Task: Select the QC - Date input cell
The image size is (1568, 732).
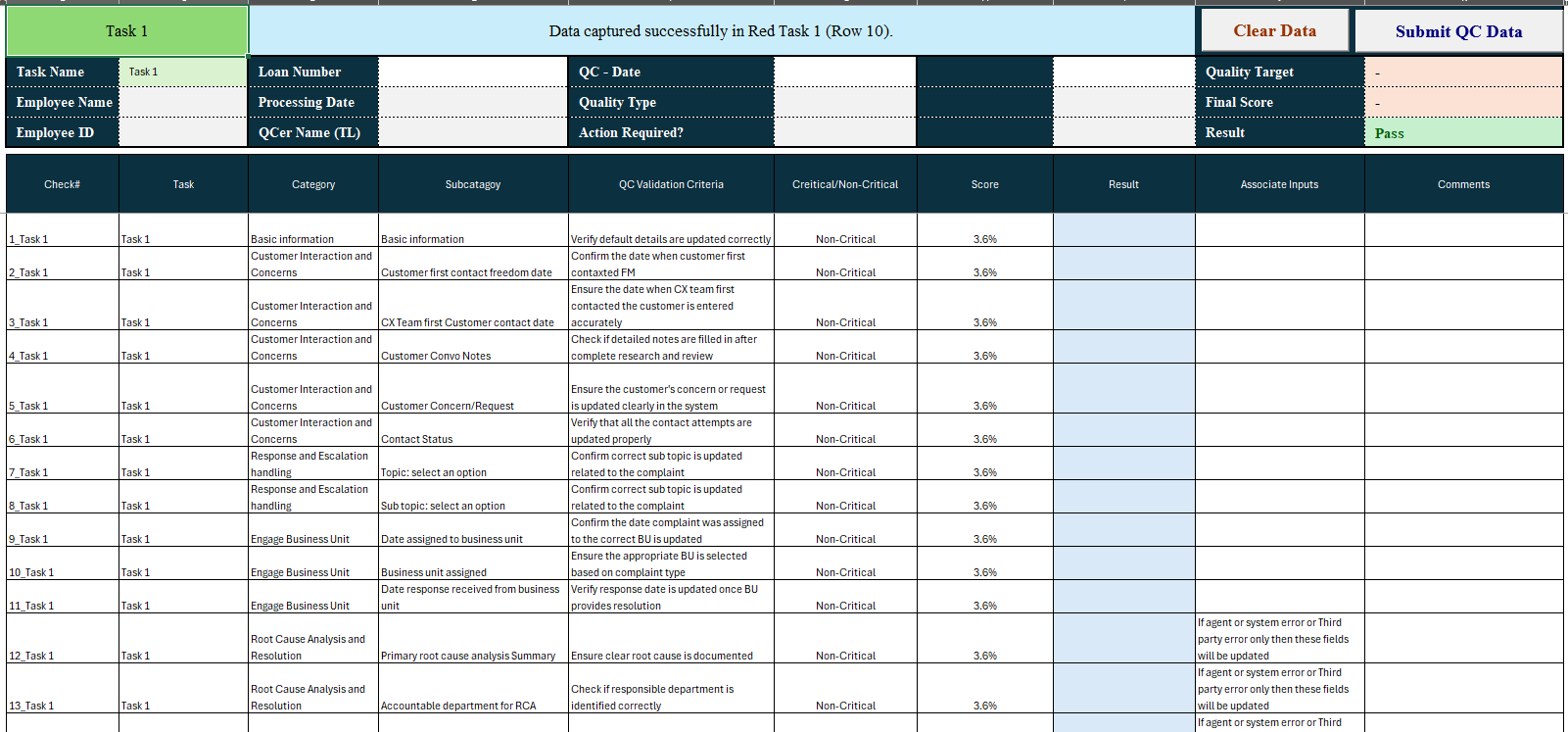Action: [845, 72]
